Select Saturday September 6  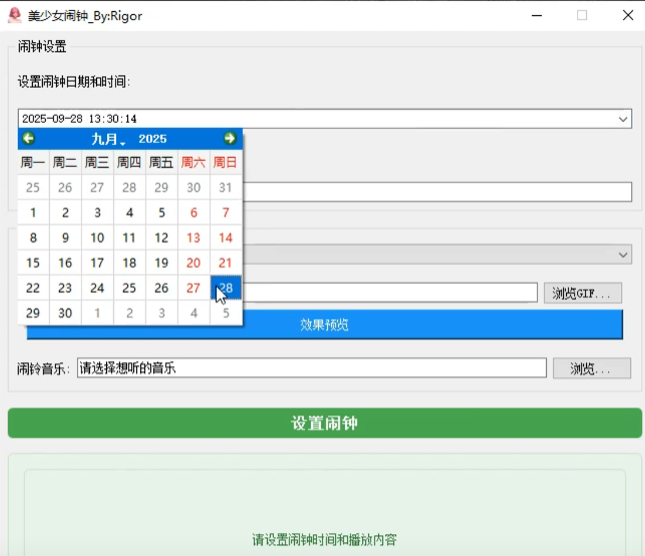[x=193, y=213]
